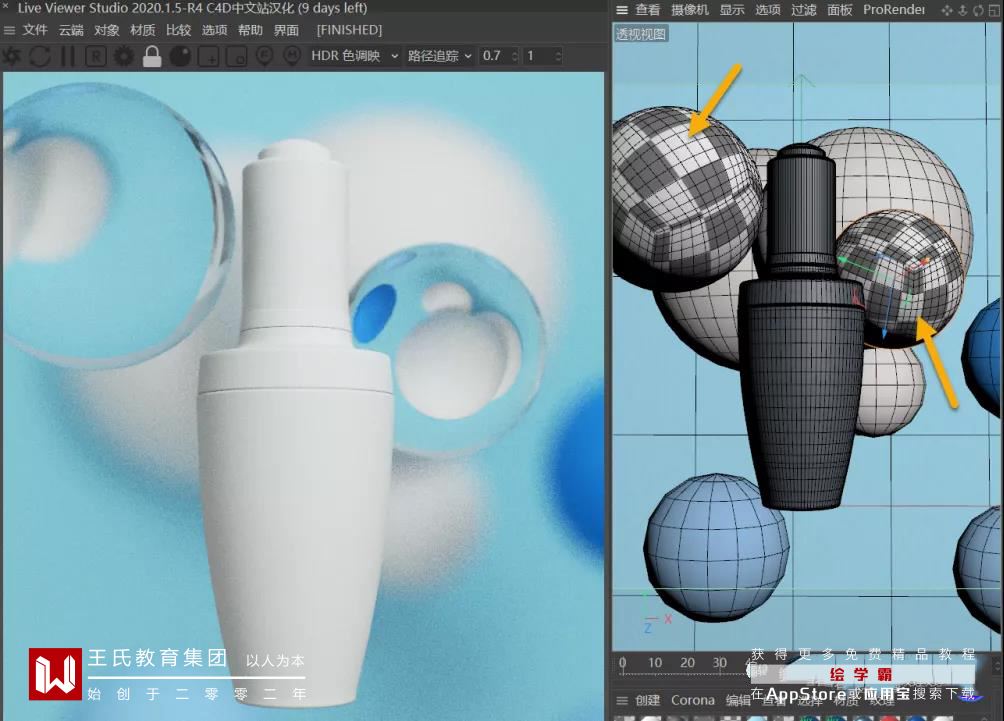This screenshot has height=721, width=1004.
Task: Enable the film region box icon
Action: 236,57
